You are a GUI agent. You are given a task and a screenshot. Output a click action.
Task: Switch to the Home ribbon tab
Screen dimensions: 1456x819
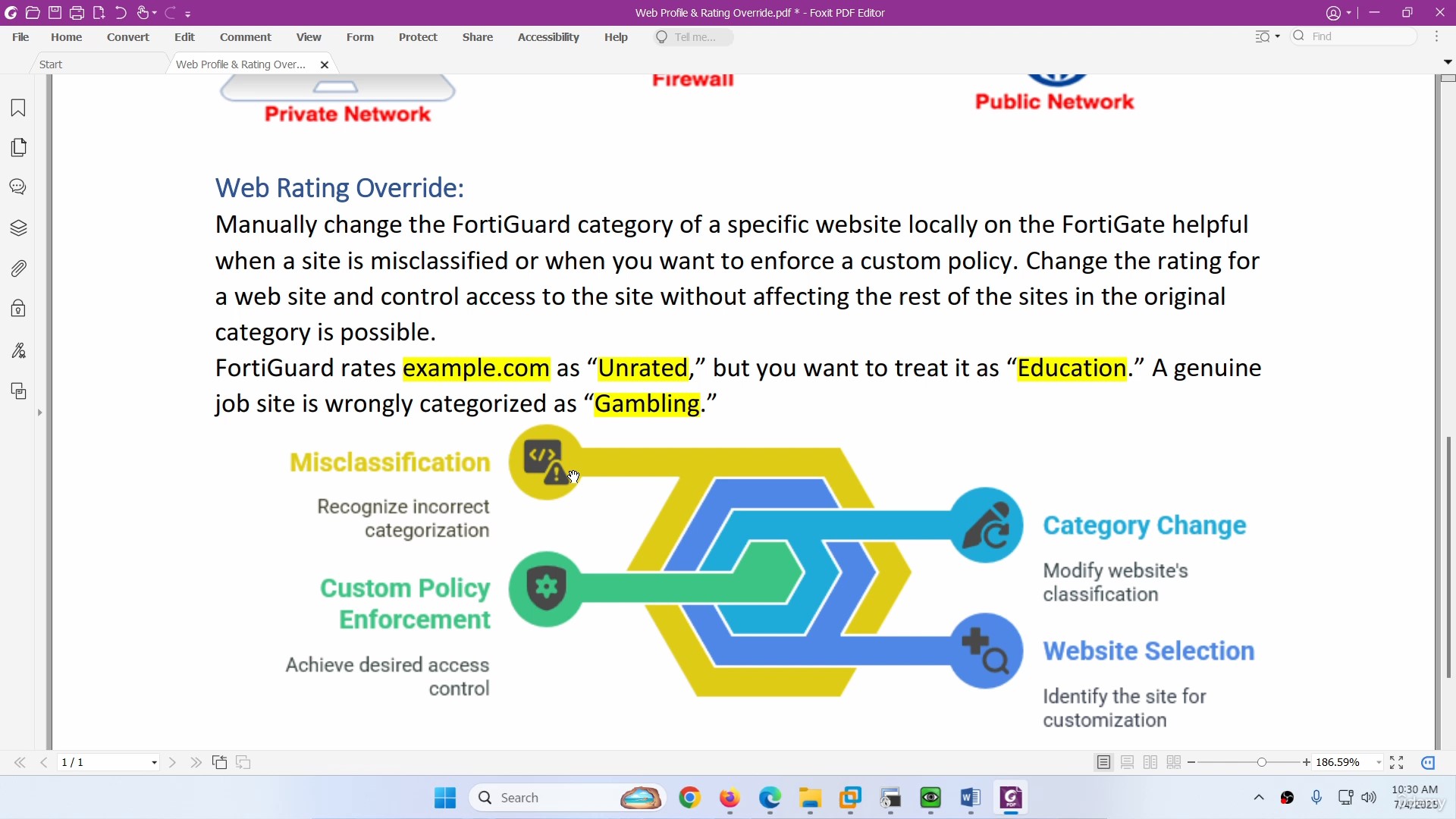pyautogui.click(x=67, y=36)
